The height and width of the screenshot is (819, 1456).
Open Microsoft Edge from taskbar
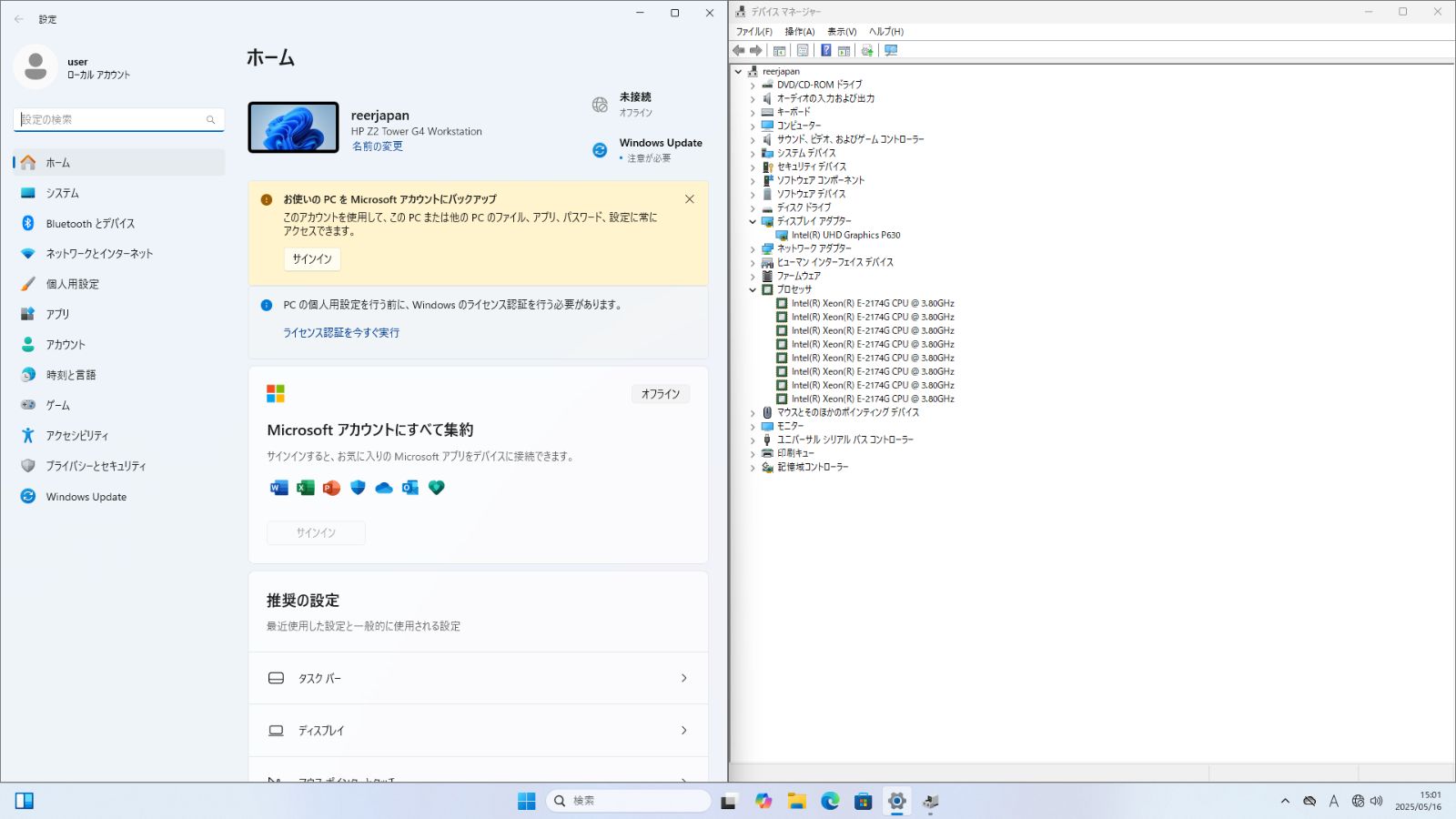click(830, 801)
